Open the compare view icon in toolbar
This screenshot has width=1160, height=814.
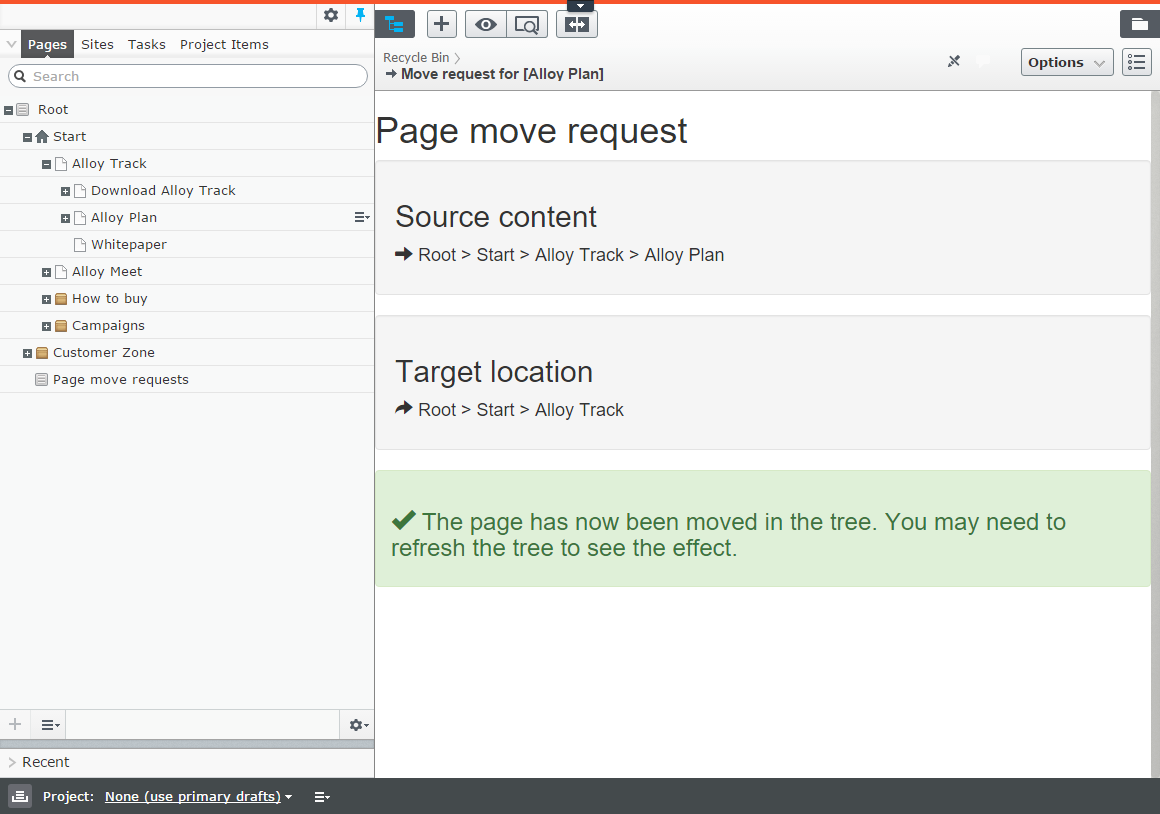[x=577, y=25]
